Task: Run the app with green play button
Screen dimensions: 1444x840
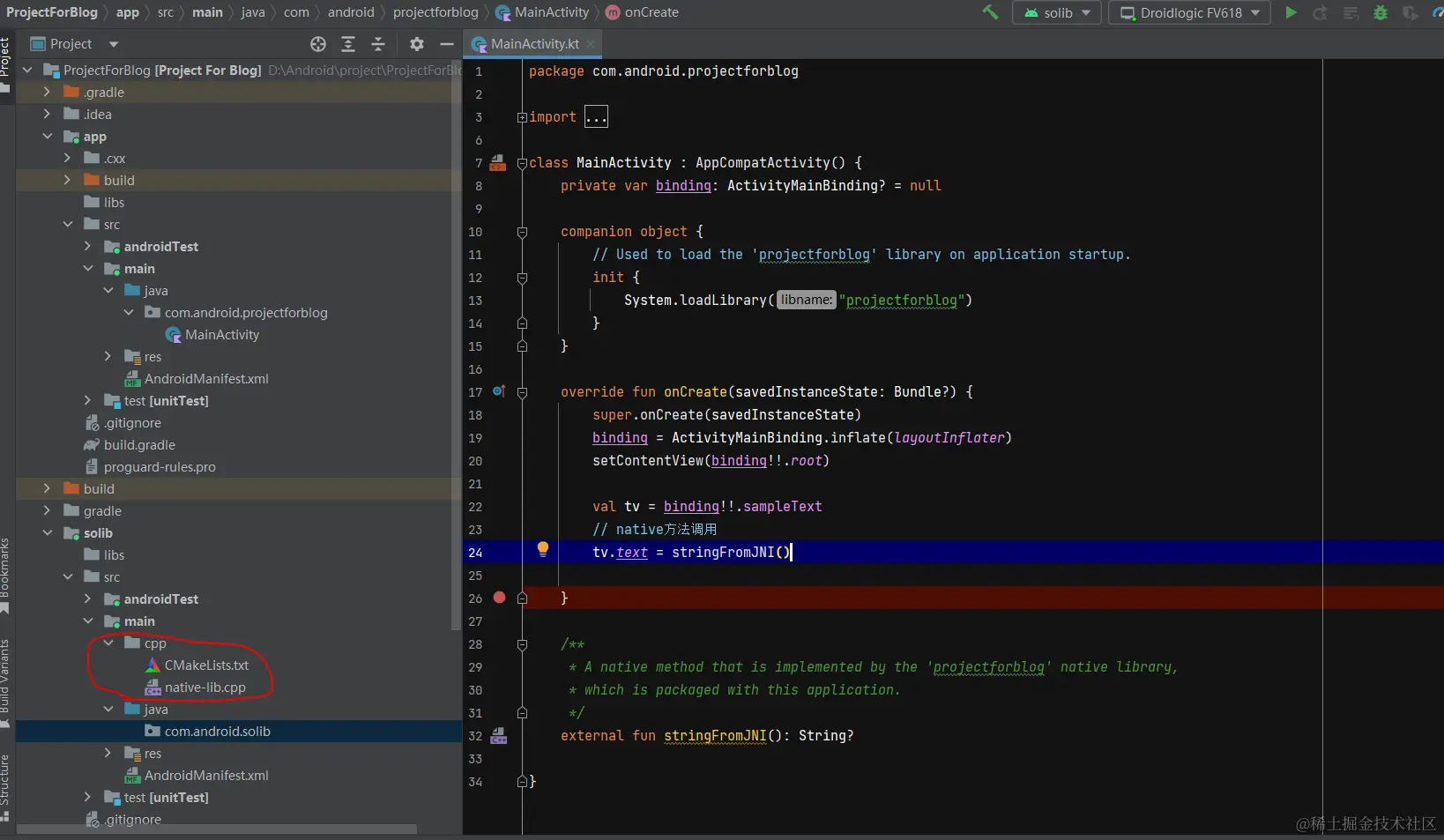Action: (x=1291, y=12)
